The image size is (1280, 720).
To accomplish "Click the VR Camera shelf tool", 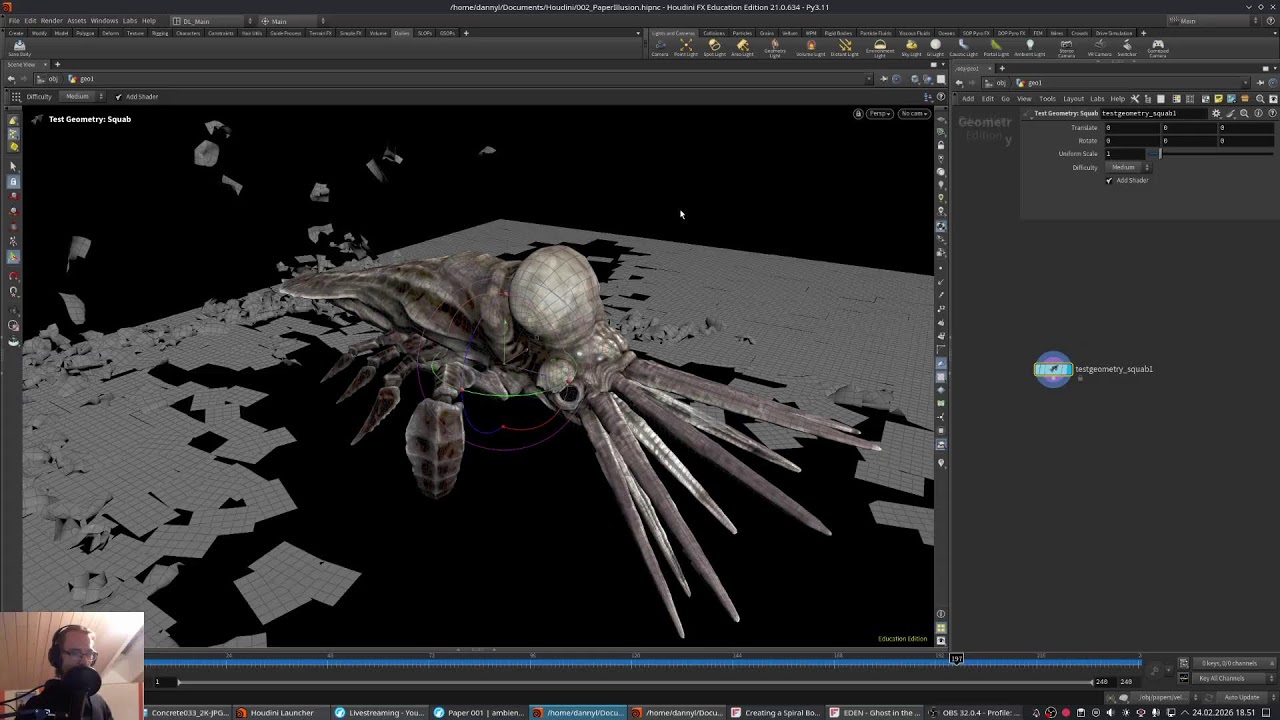I will click(1099, 47).
